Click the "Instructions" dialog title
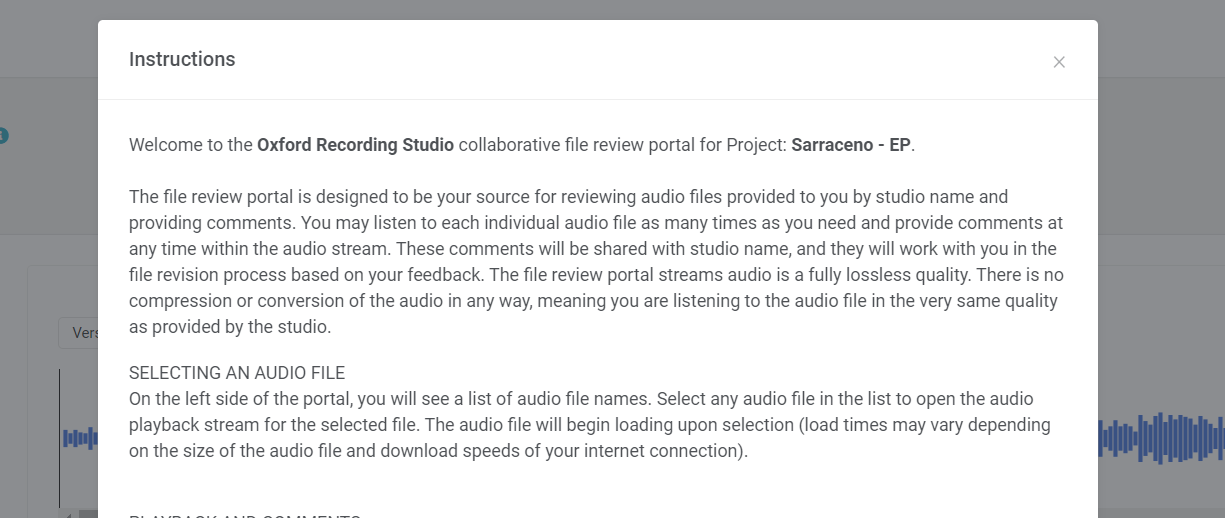The width and height of the screenshot is (1225, 518). pyautogui.click(x=182, y=59)
